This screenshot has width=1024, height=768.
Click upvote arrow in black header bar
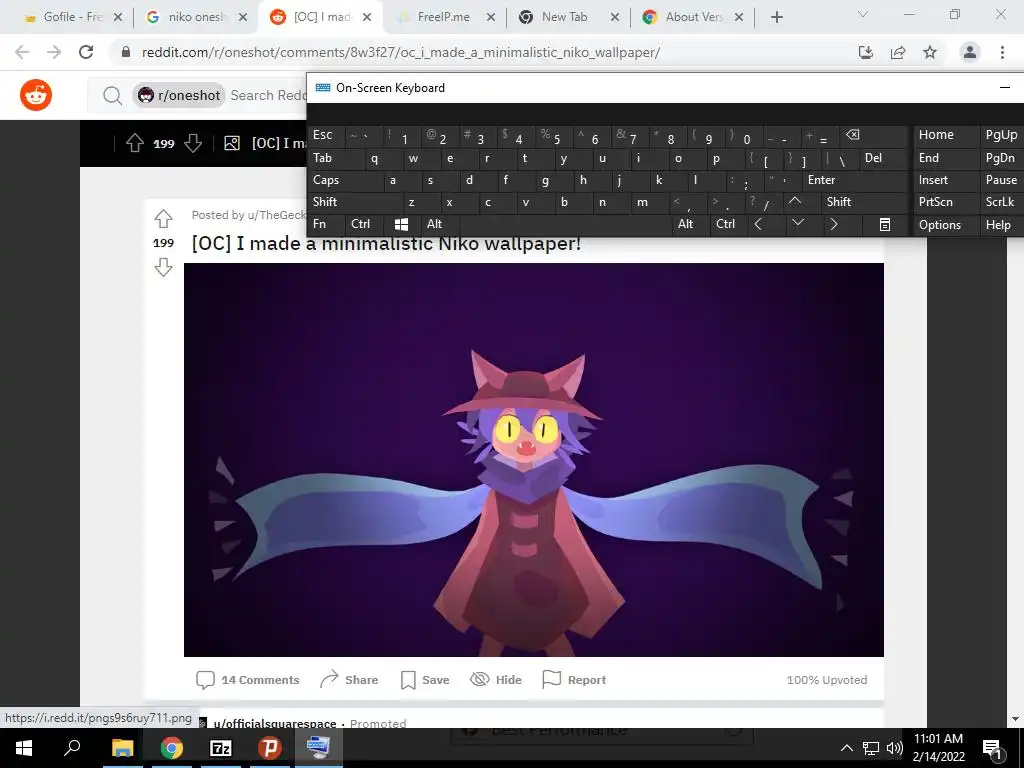point(135,143)
